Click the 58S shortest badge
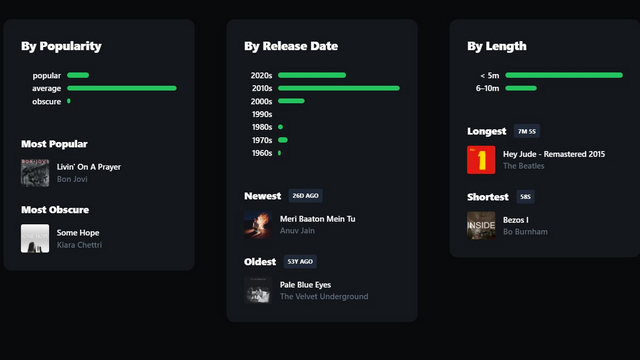The height and width of the screenshot is (360, 640). click(x=525, y=197)
